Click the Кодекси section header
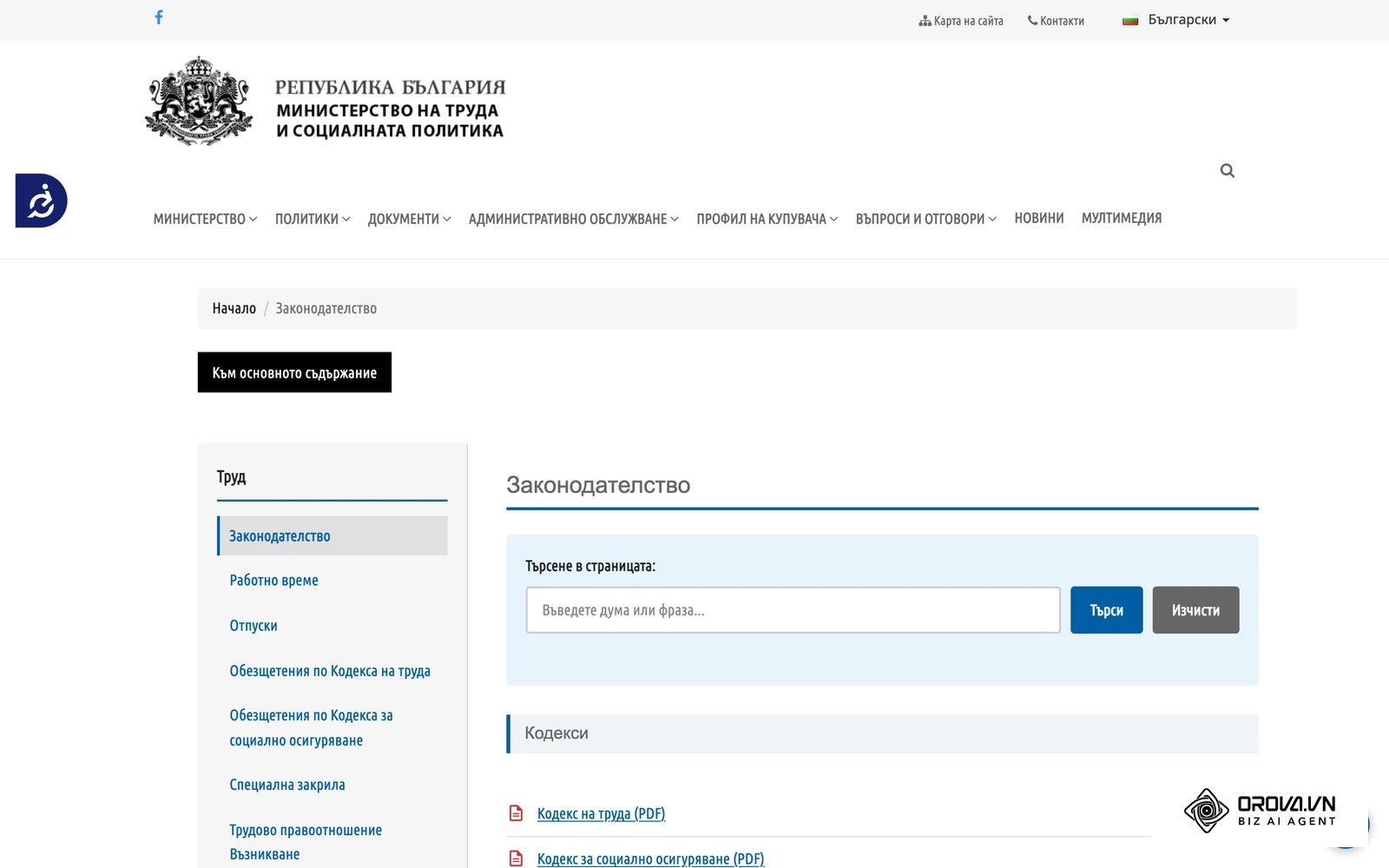Viewport: 1389px width, 868px height. pos(883,733)
